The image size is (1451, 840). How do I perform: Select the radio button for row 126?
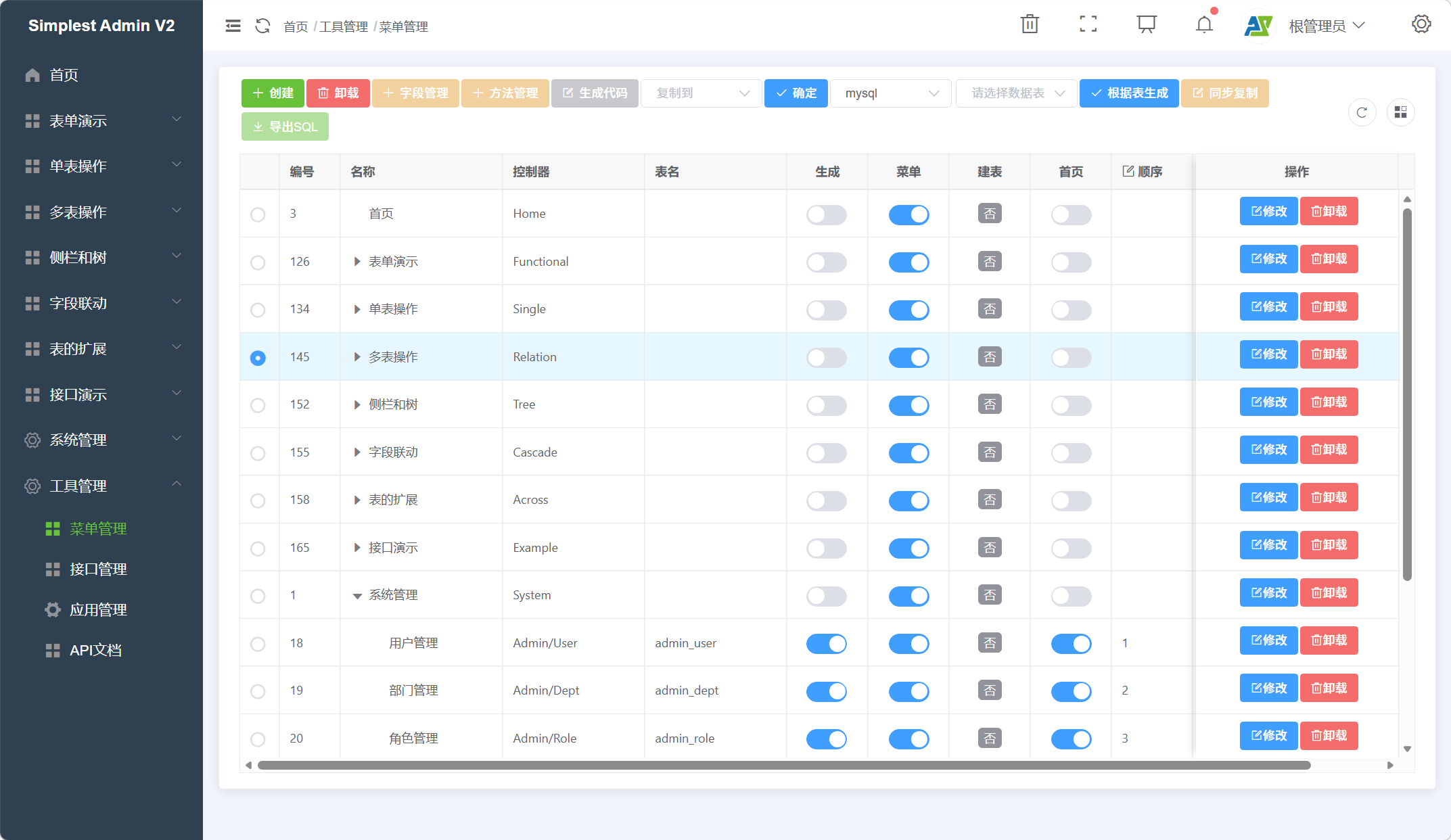tap(258, 262)
